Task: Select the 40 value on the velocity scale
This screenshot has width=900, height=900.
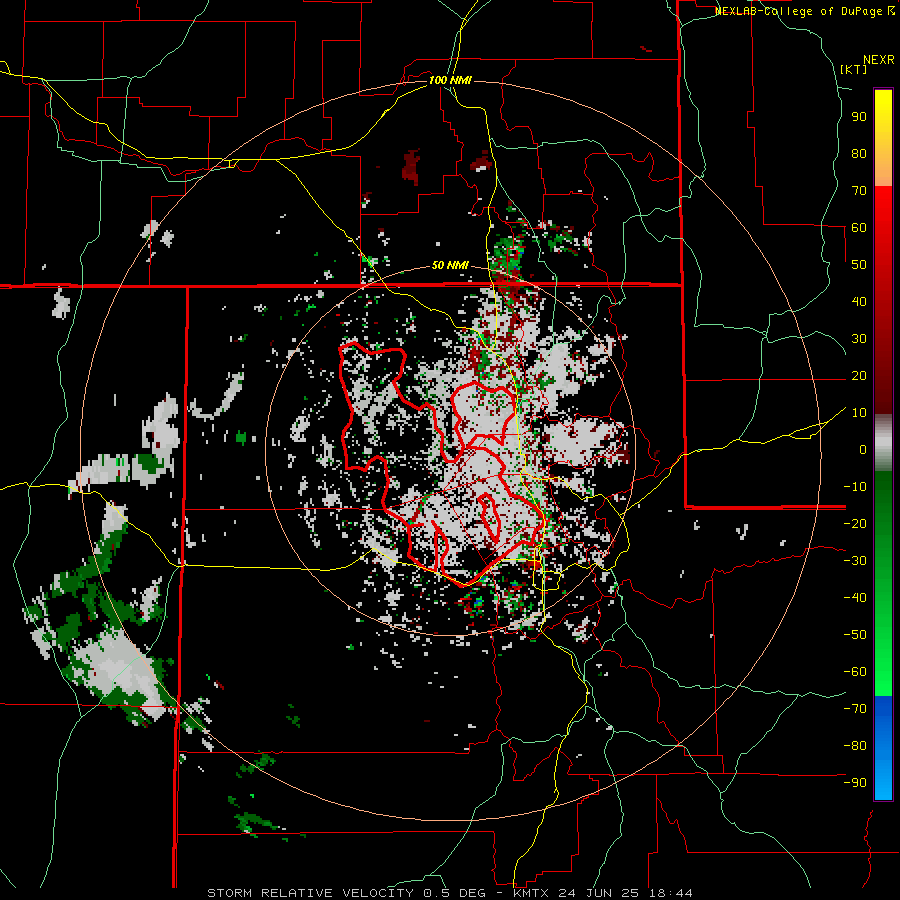Action: point(859,301)
